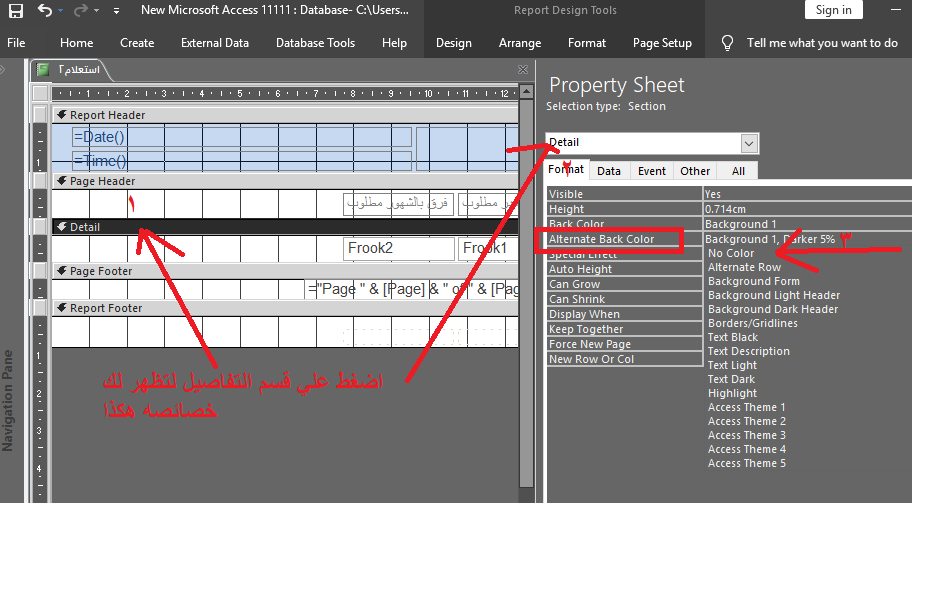Click the Detail section arrow icon
This screenshot has height=611, width=939.
click(x=61, y=226)
